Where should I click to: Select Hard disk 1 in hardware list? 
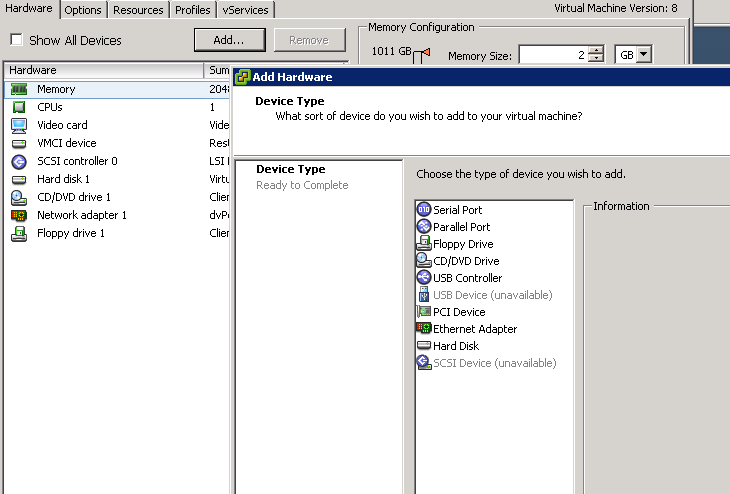(63, 179)
